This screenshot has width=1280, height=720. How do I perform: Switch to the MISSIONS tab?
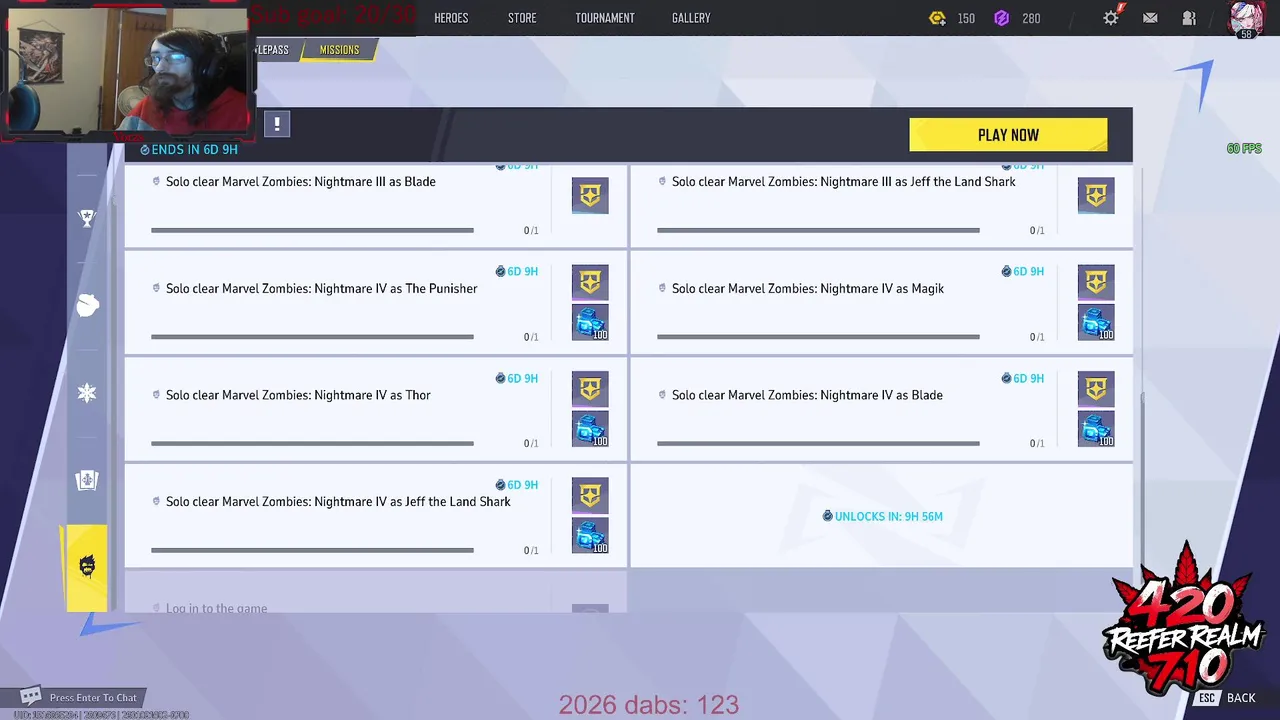(x=339, y=50)
